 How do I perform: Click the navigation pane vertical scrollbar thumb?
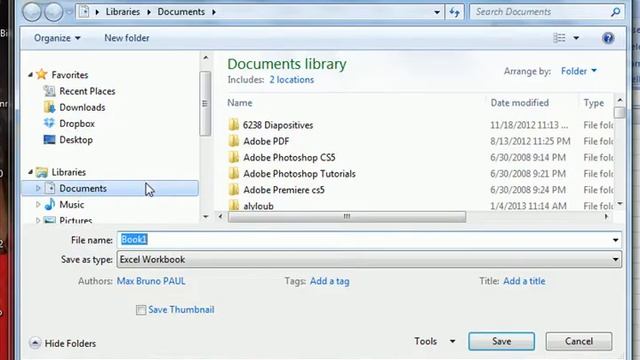(x=205, y=103)
